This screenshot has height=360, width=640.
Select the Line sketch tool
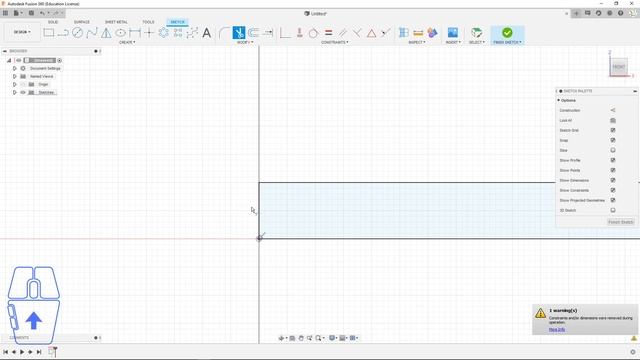pyautogui.click(x=63, y=33)
